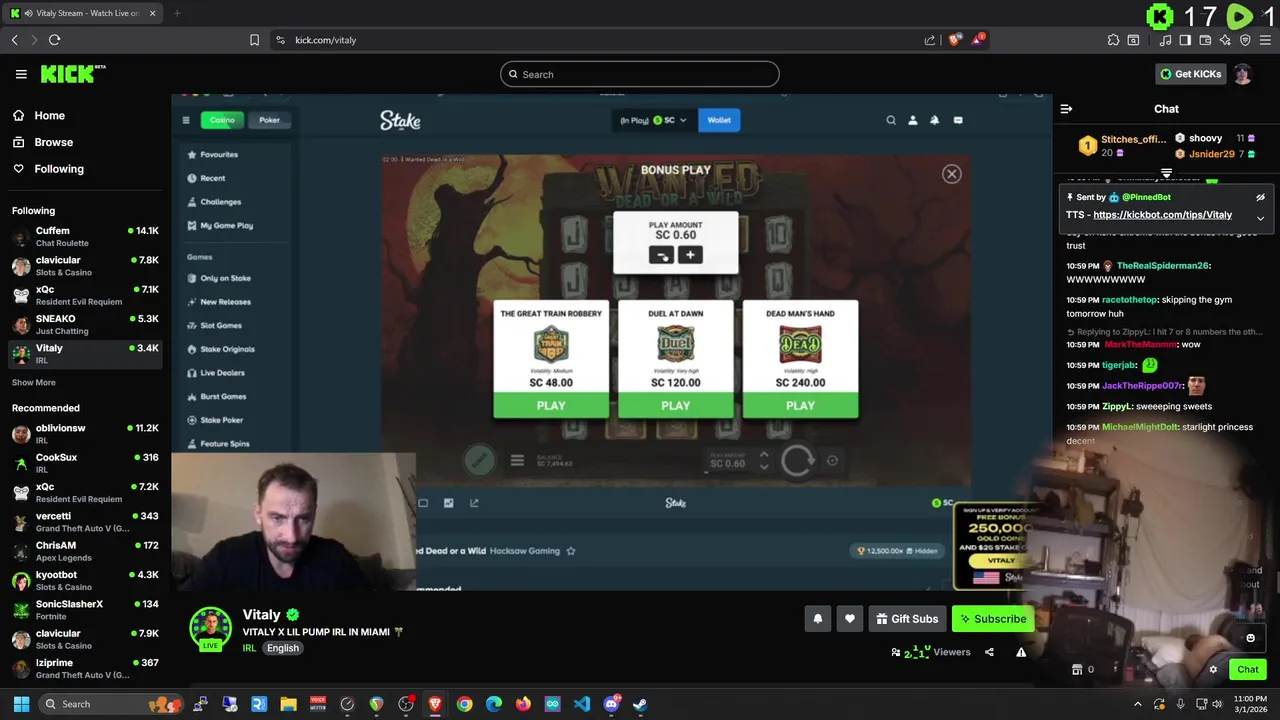Screen dimensions: 1280x720
Task: Open Brave Leo AI sparkle icon
Action: pyautogui.click(x=1225, y=40)
